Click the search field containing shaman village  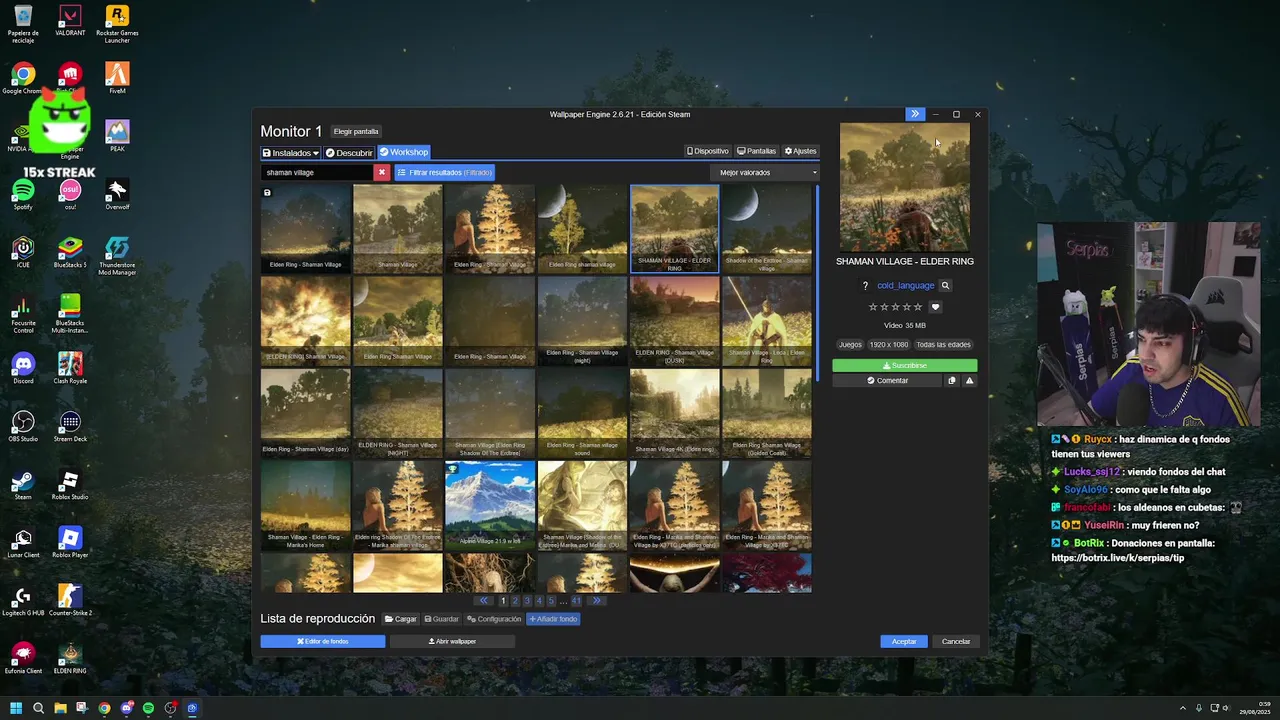[317, 172]
